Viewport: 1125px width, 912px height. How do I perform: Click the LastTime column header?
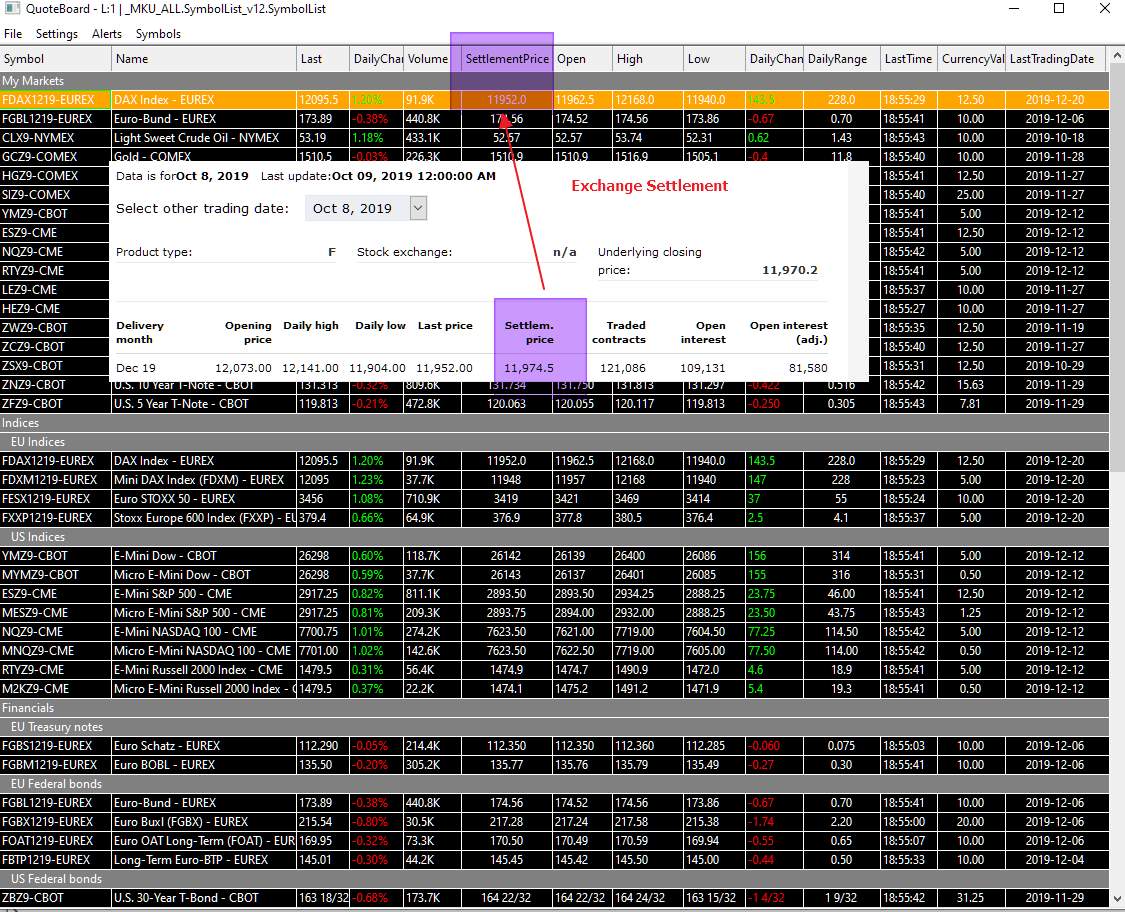coord(908,59)
